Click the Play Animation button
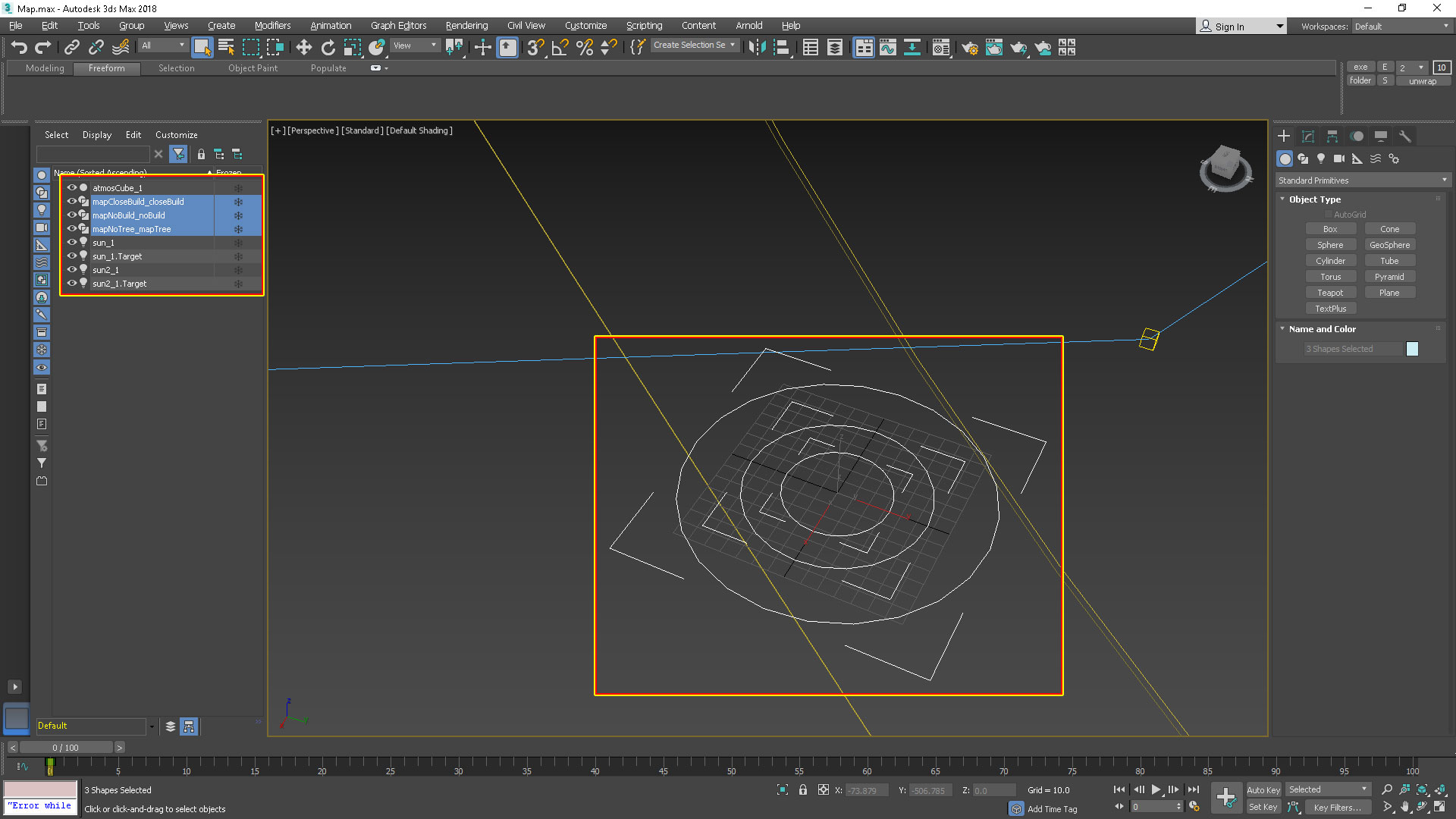1456x819 pixels. (1156, 789)
